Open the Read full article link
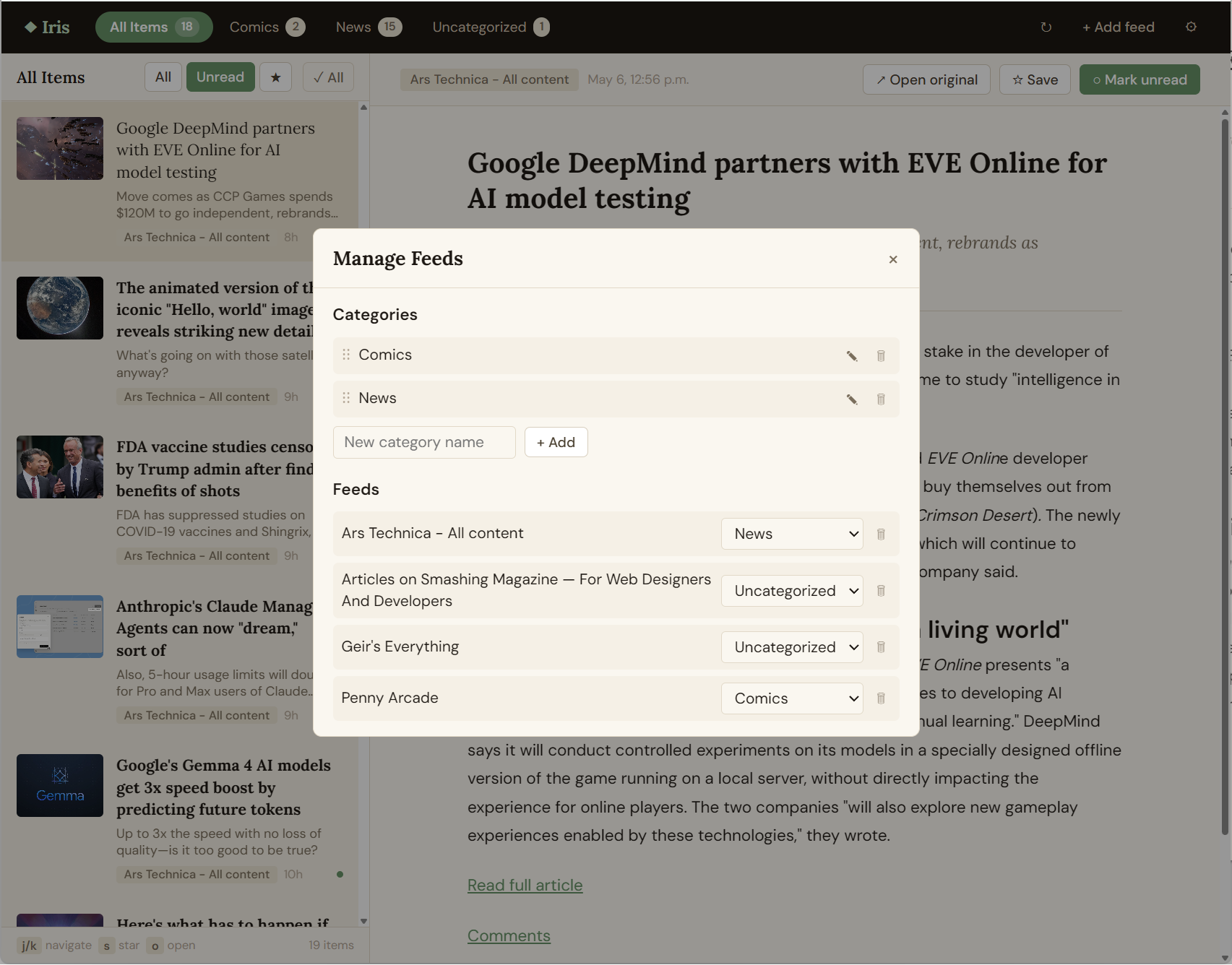Viewport: 1232px width, 965px height. pos(525,885)
